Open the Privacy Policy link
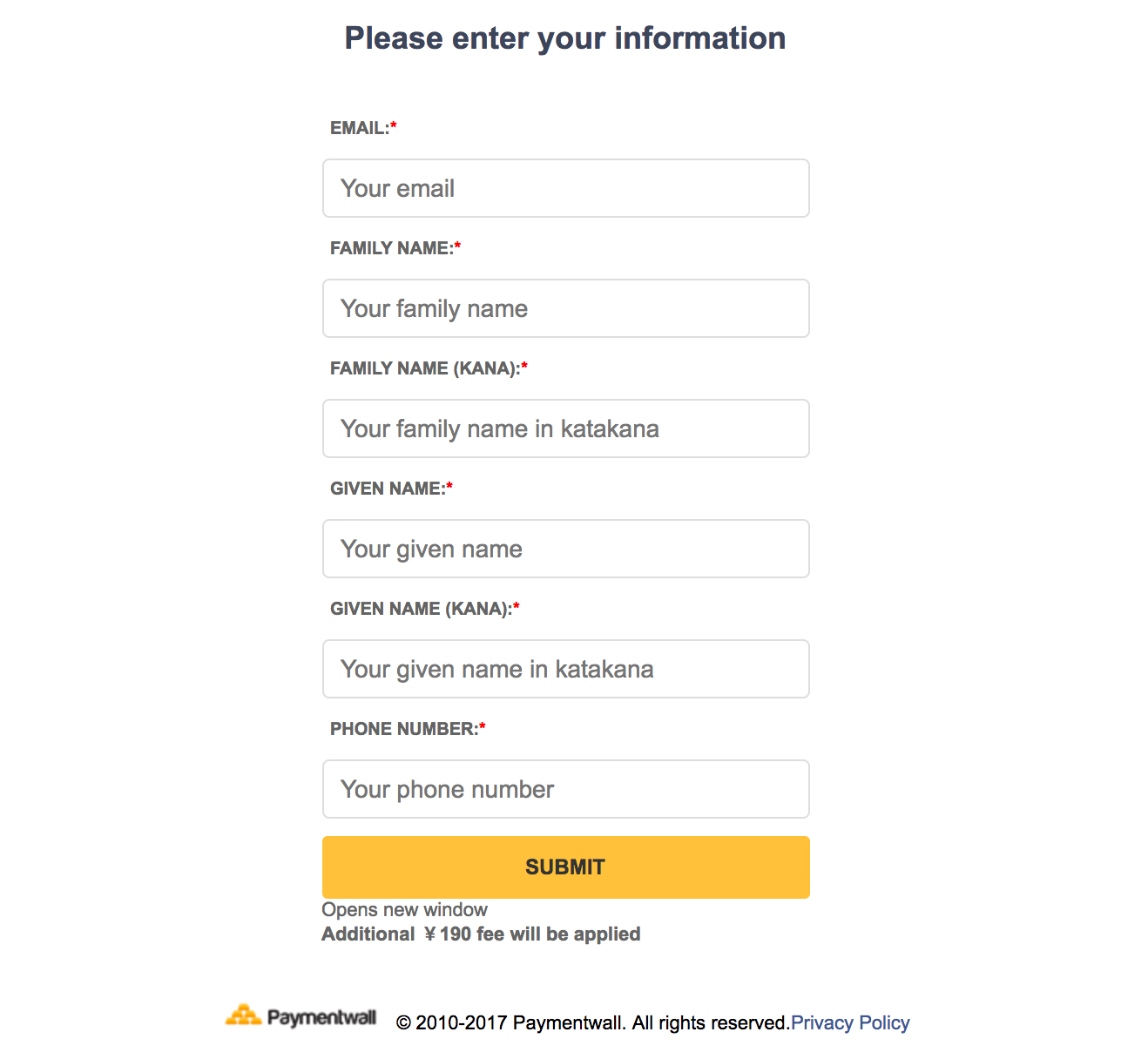Screen dimensions: 1148x1059 pyautogui.click(x=851, y=1022)
